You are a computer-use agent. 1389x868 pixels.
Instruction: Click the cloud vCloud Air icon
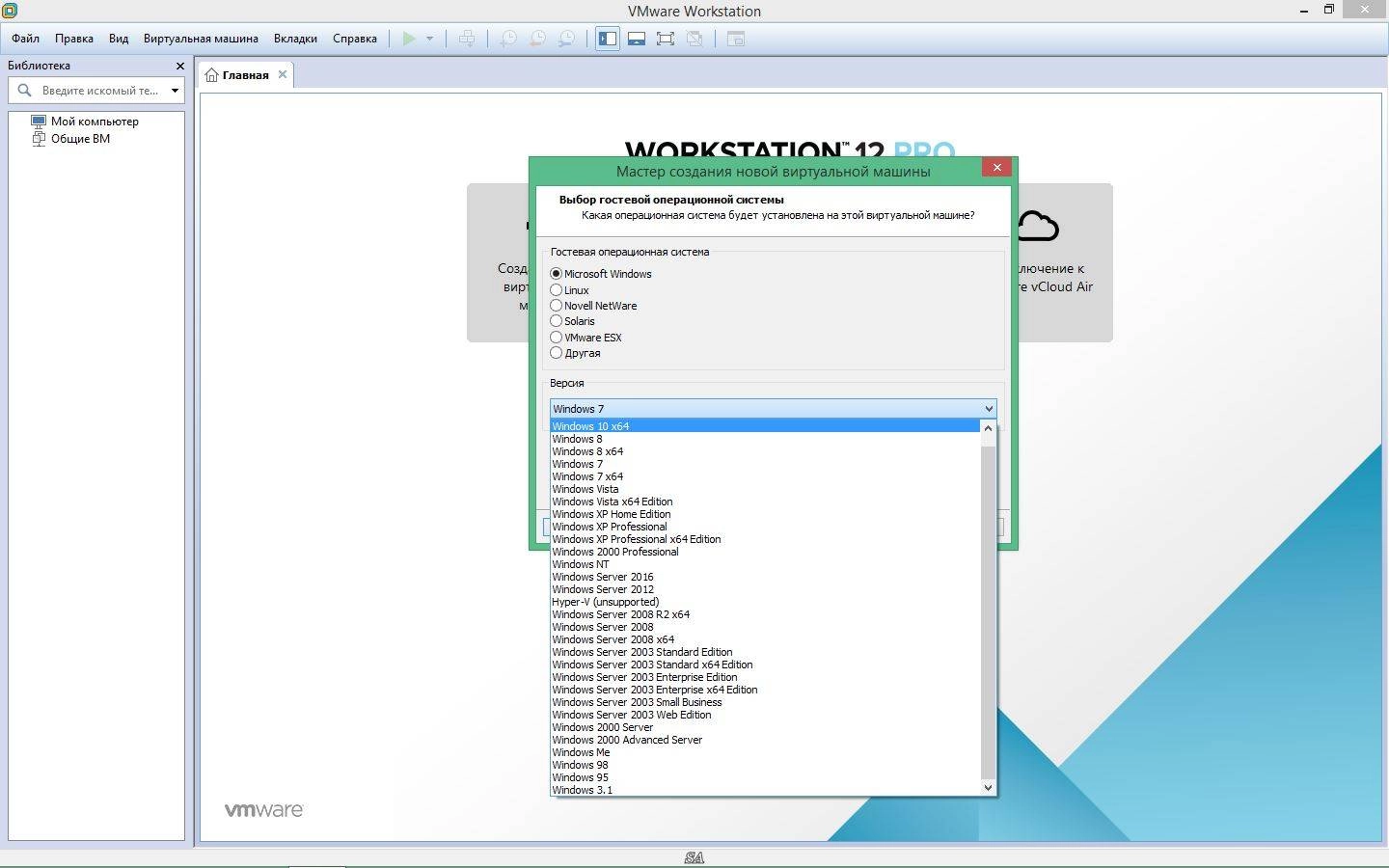(x=1038, y=226)
